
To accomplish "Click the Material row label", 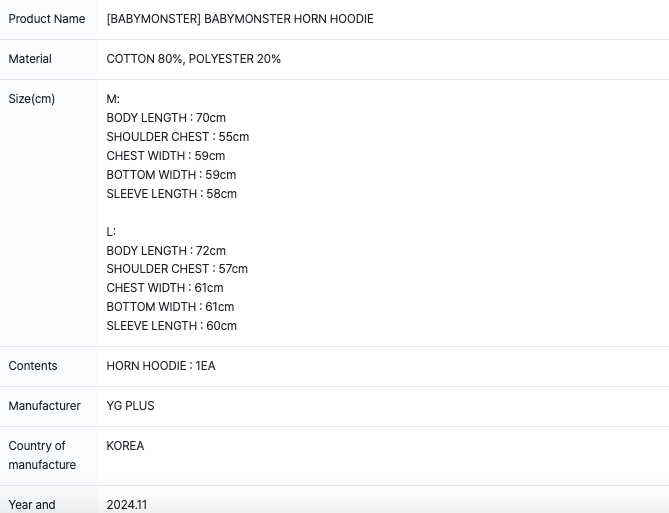I will [30, 59].
